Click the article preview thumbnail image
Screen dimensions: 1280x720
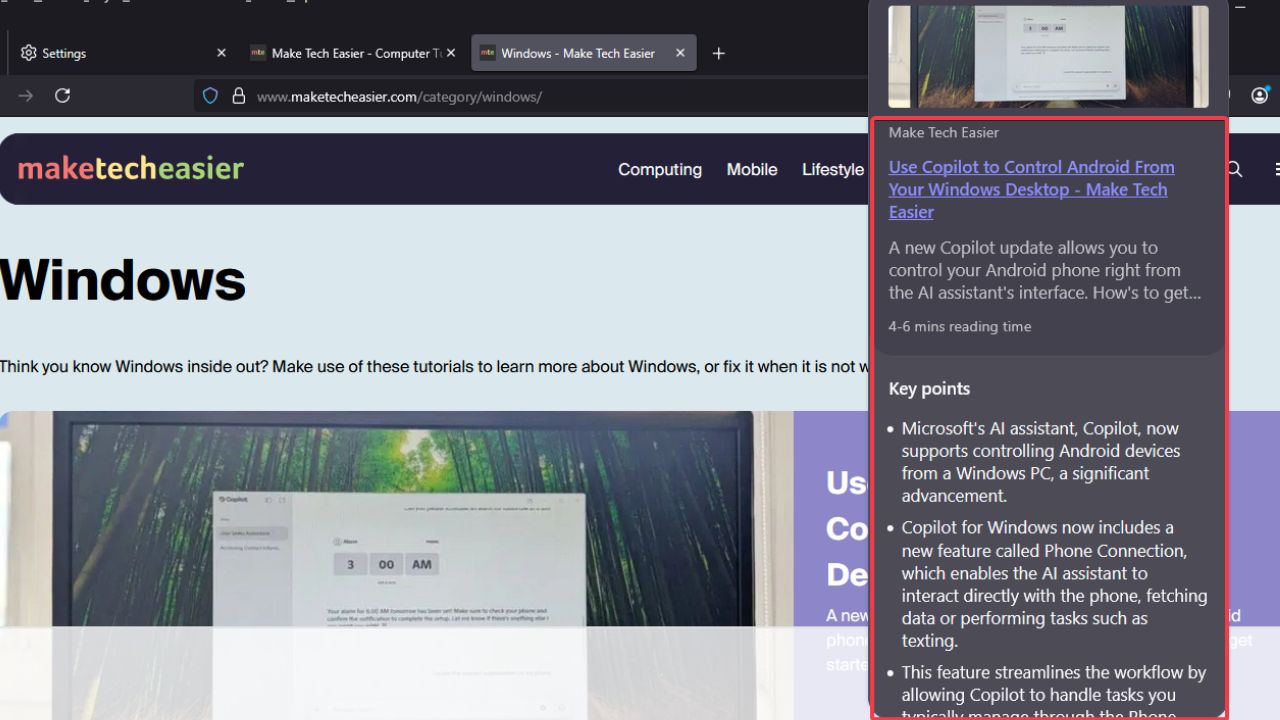coord(1047,56)
